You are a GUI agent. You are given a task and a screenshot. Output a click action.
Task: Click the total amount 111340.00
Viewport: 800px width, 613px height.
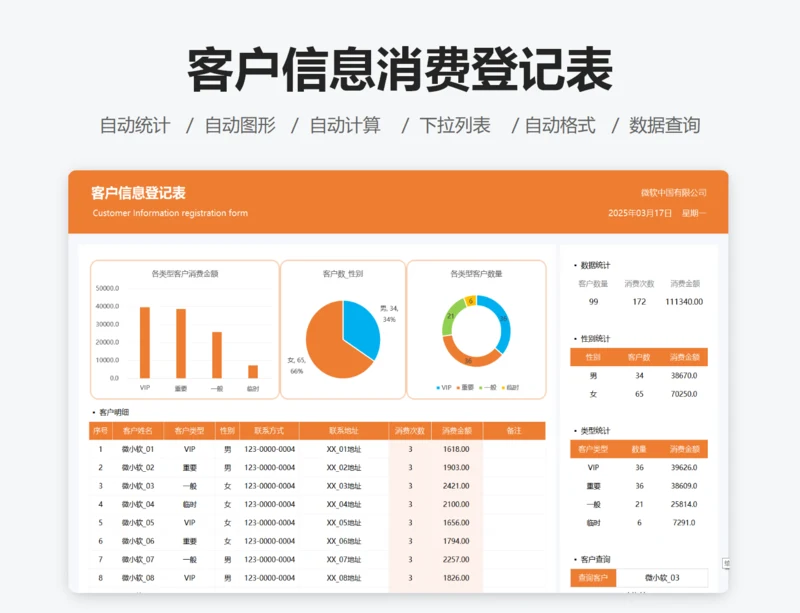click(684, 302)
